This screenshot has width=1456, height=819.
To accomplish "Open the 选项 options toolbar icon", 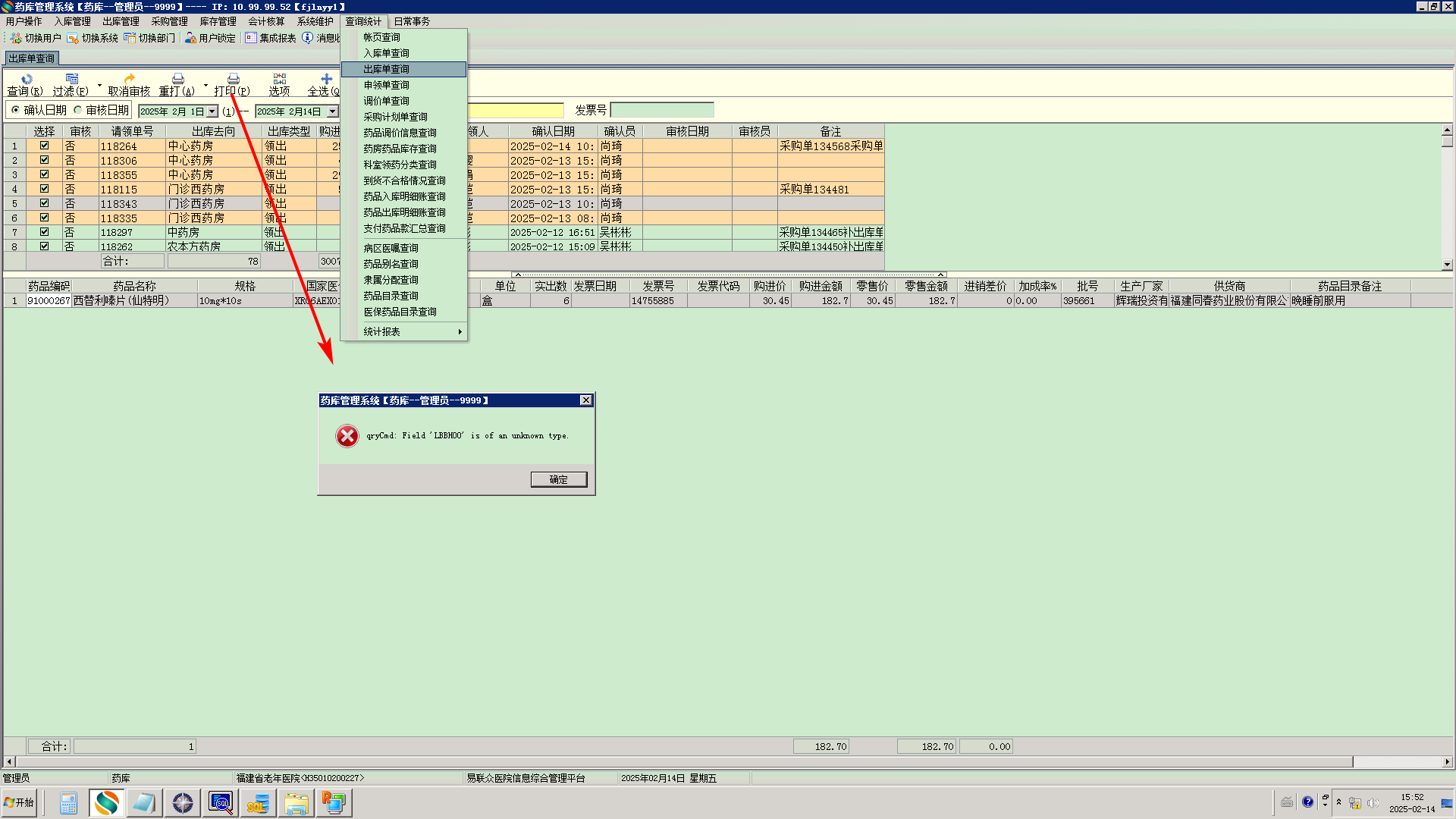I will pyautogui.click(x=279, y=79).
